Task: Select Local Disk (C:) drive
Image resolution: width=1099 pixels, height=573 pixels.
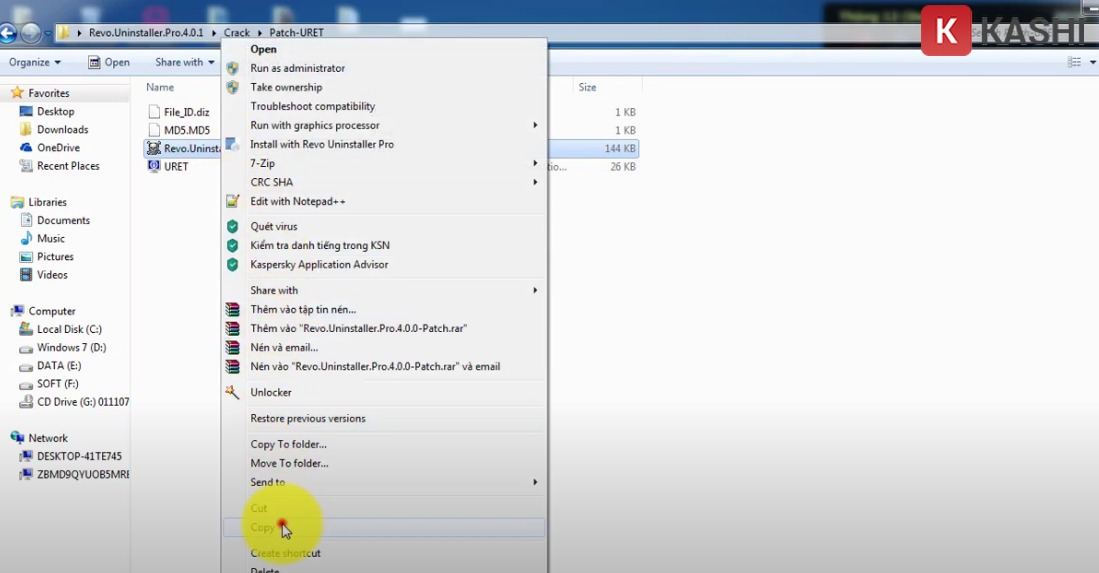Action: click(69, 329)
